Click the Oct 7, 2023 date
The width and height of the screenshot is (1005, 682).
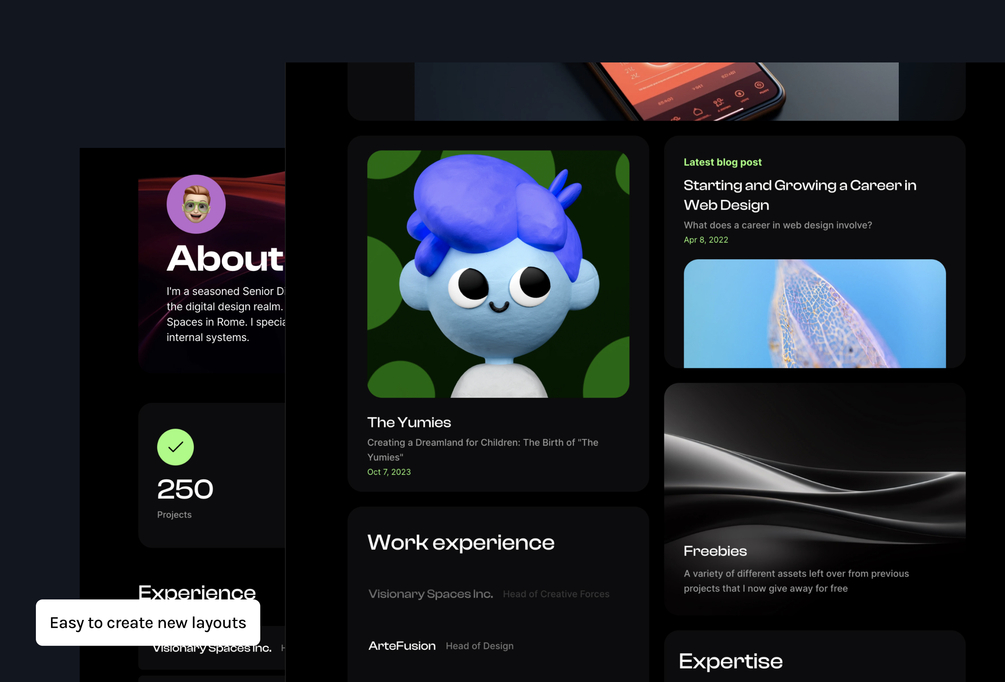point(389,472)
